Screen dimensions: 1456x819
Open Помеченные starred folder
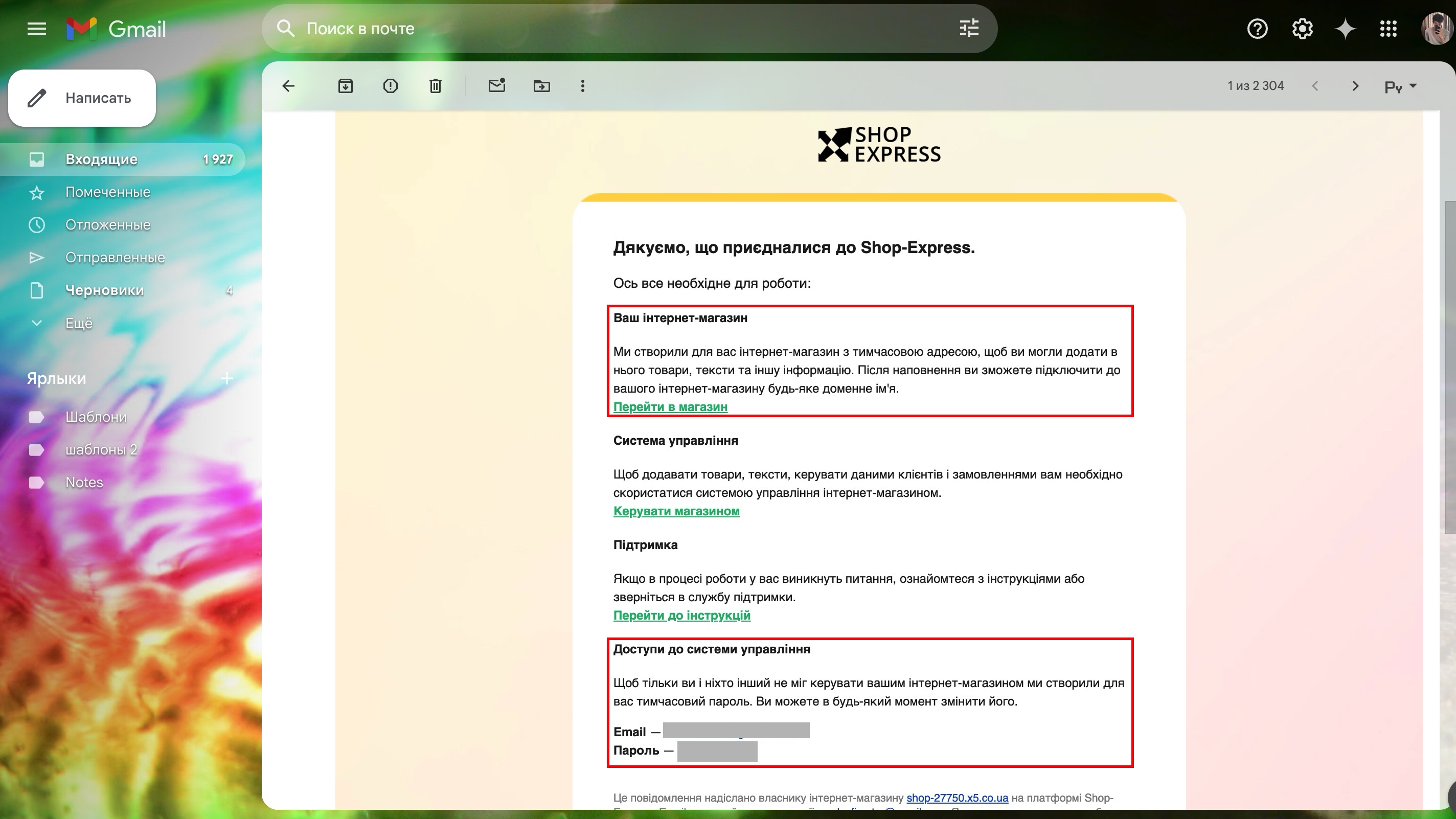(x=123, y=192)
